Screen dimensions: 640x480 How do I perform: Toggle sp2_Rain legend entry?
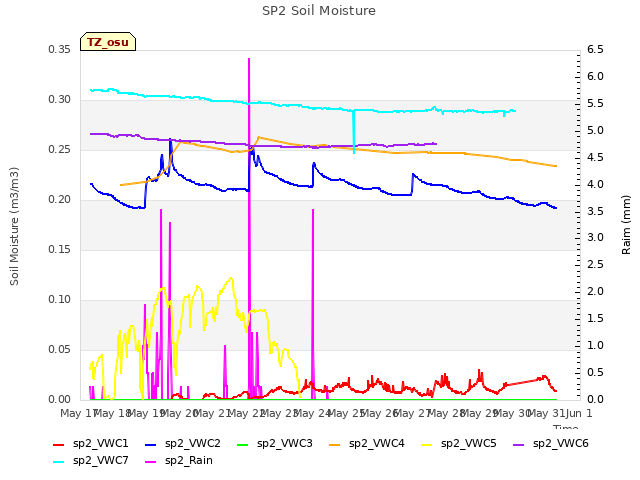179,461
